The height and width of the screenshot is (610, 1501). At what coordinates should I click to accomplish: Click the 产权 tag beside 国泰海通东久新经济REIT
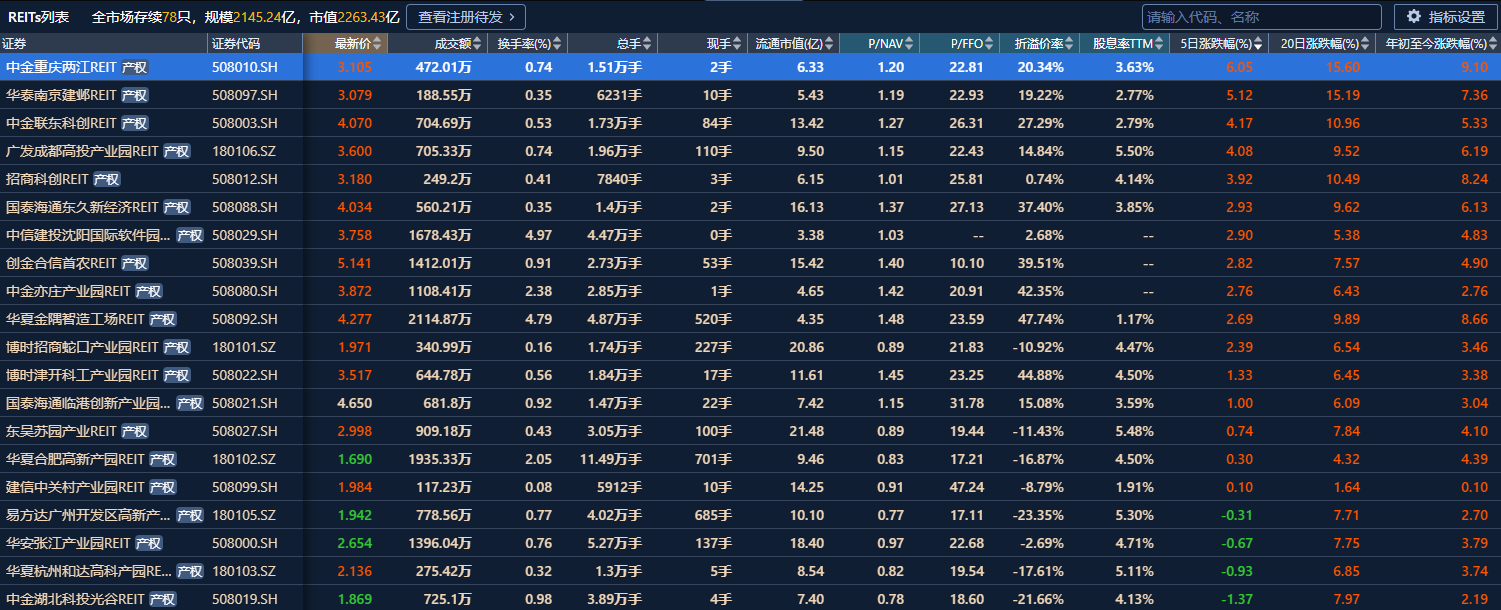pyautogui.click(x=177, y=207)
